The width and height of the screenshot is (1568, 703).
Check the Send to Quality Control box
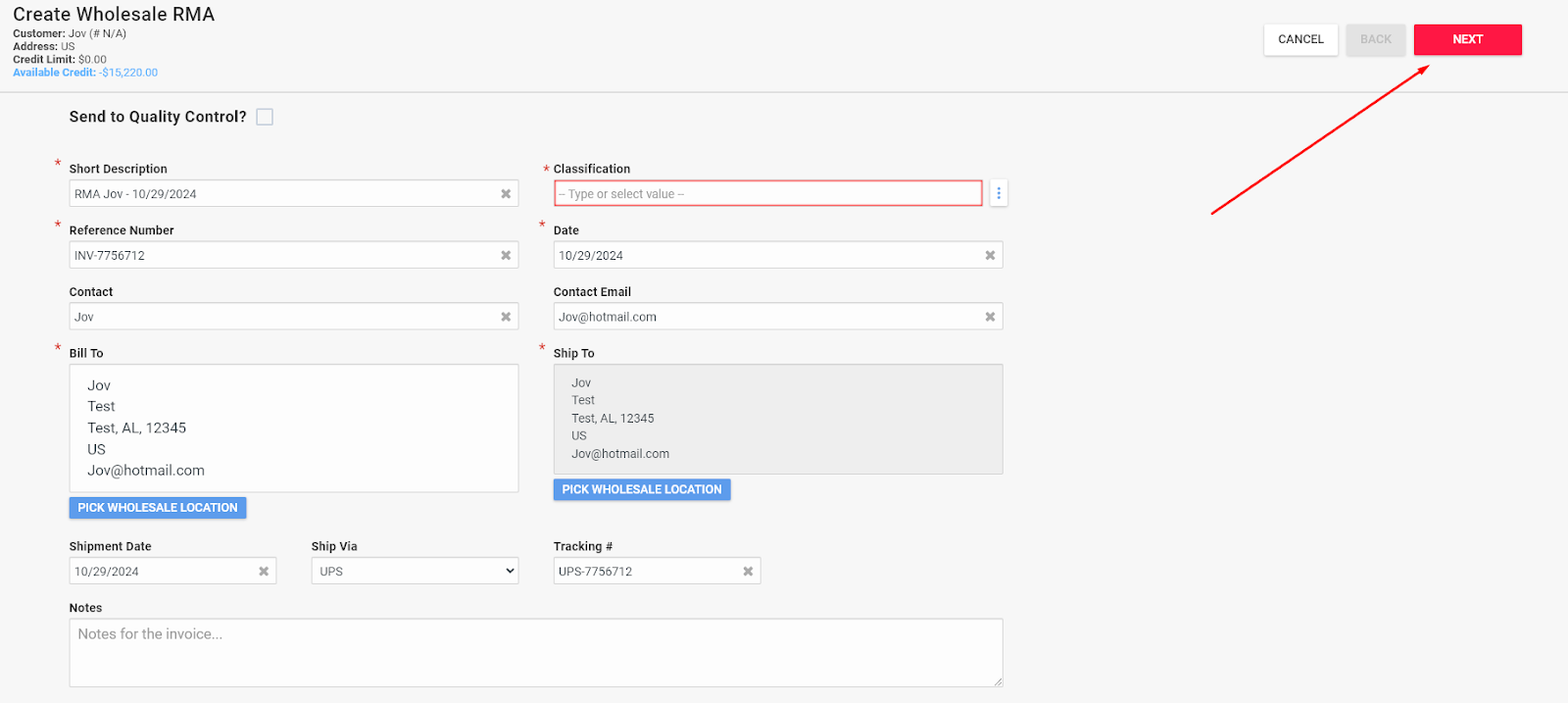coord(265,117)
